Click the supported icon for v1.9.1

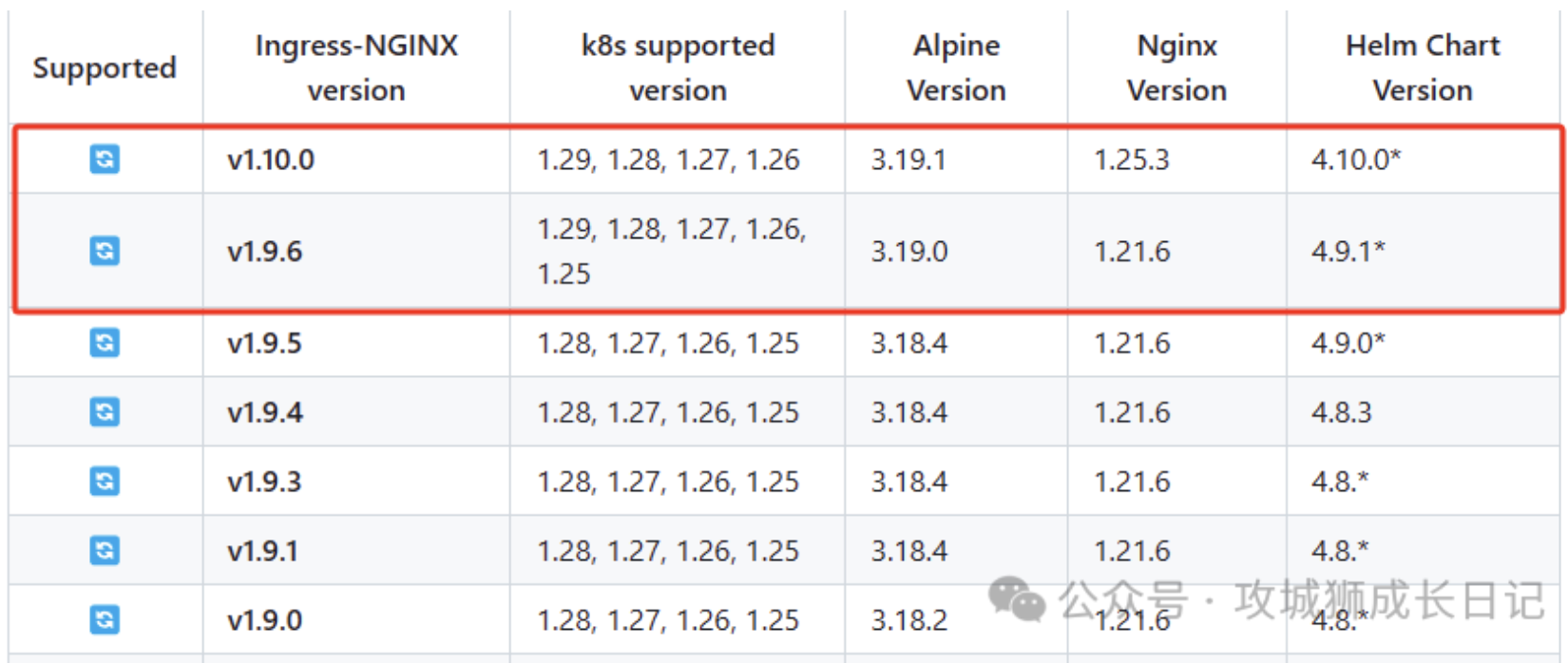(x=105, y=550)
